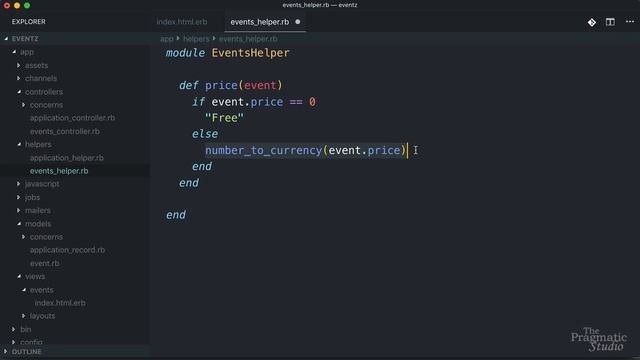The width and height of the screenshot is (640, 360).
Task: Select events_helper.rb in the explorer
Action: click(x=59, y=171)
